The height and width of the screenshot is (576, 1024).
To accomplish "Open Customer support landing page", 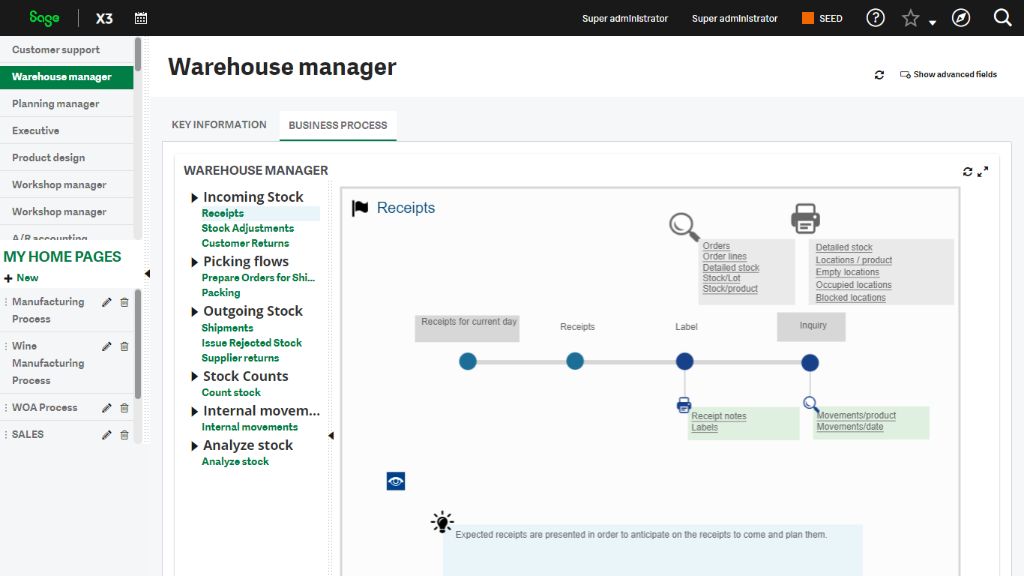I will point(67,50).
